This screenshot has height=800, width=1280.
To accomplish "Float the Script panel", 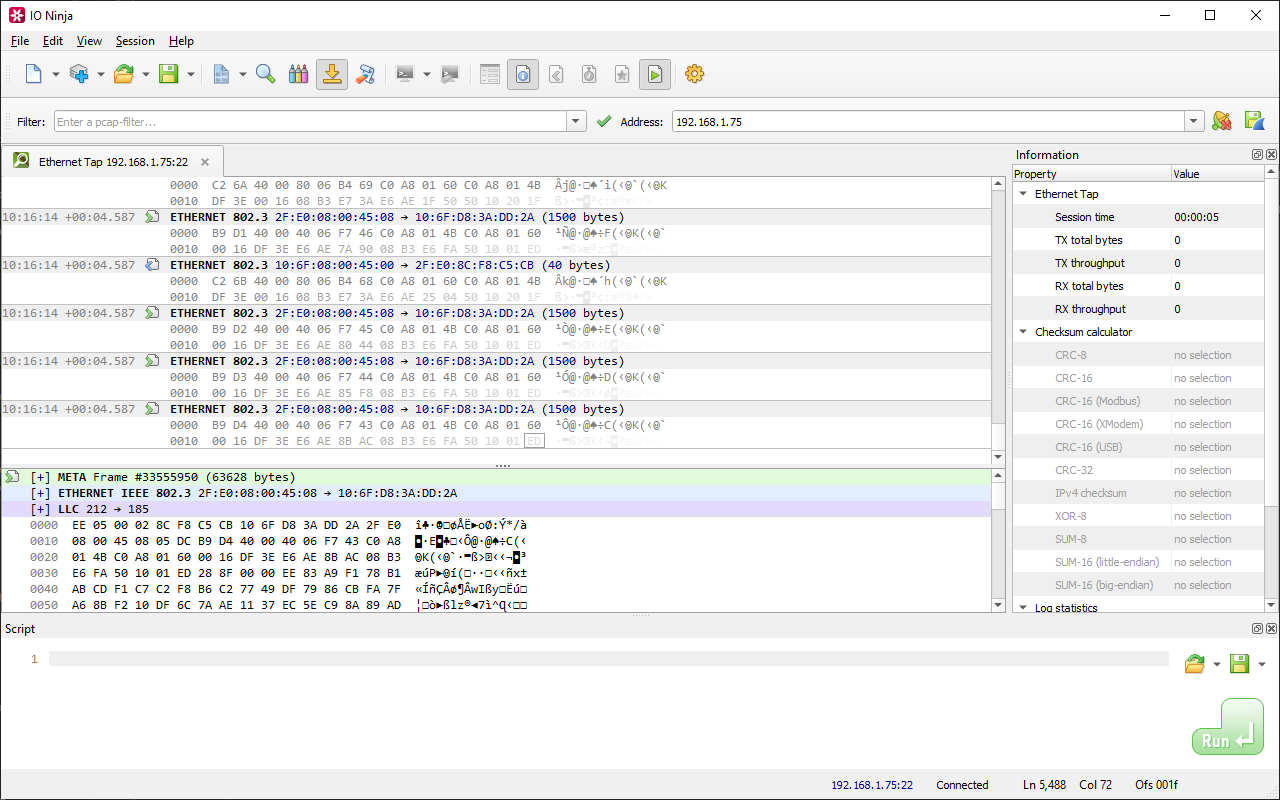I will 1258,629.
